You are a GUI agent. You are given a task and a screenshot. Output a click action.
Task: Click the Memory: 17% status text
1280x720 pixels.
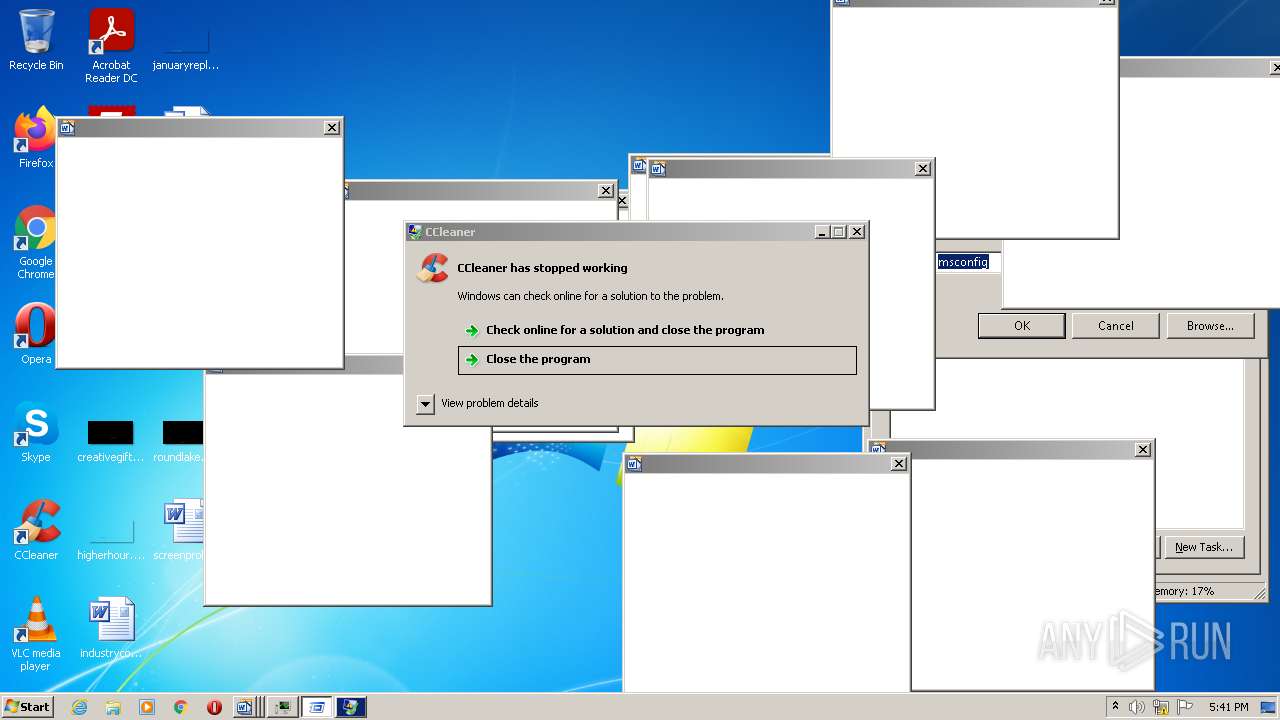pos(1184,591)
